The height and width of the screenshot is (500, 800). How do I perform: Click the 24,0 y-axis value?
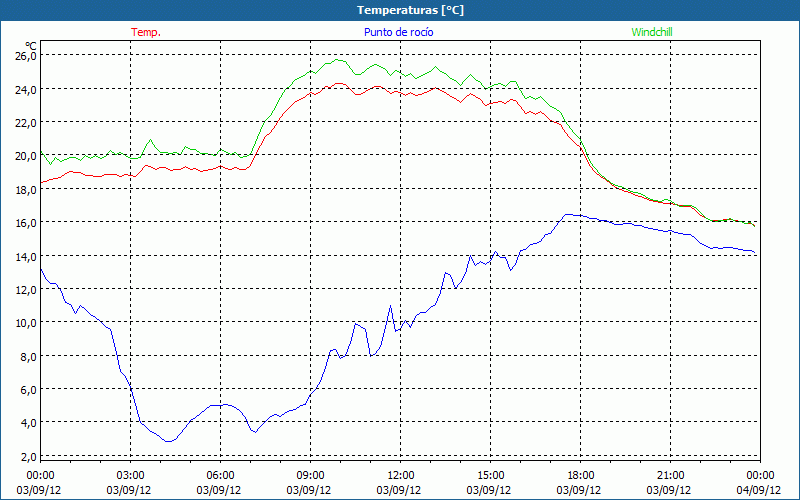pyautogui.click(x=26, y=89)
